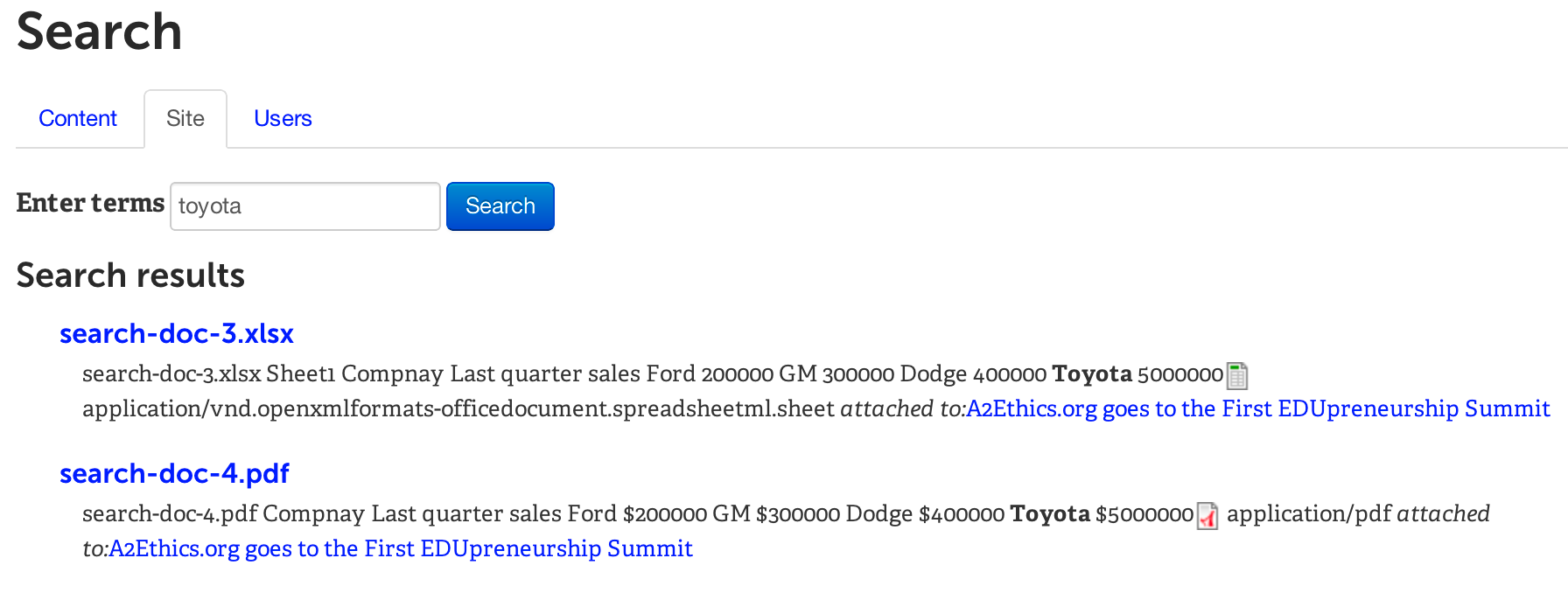This screenshot has height=593, width=1568.
Task: Focus the Enter terms search field
Action: click(x=304, y=206)
